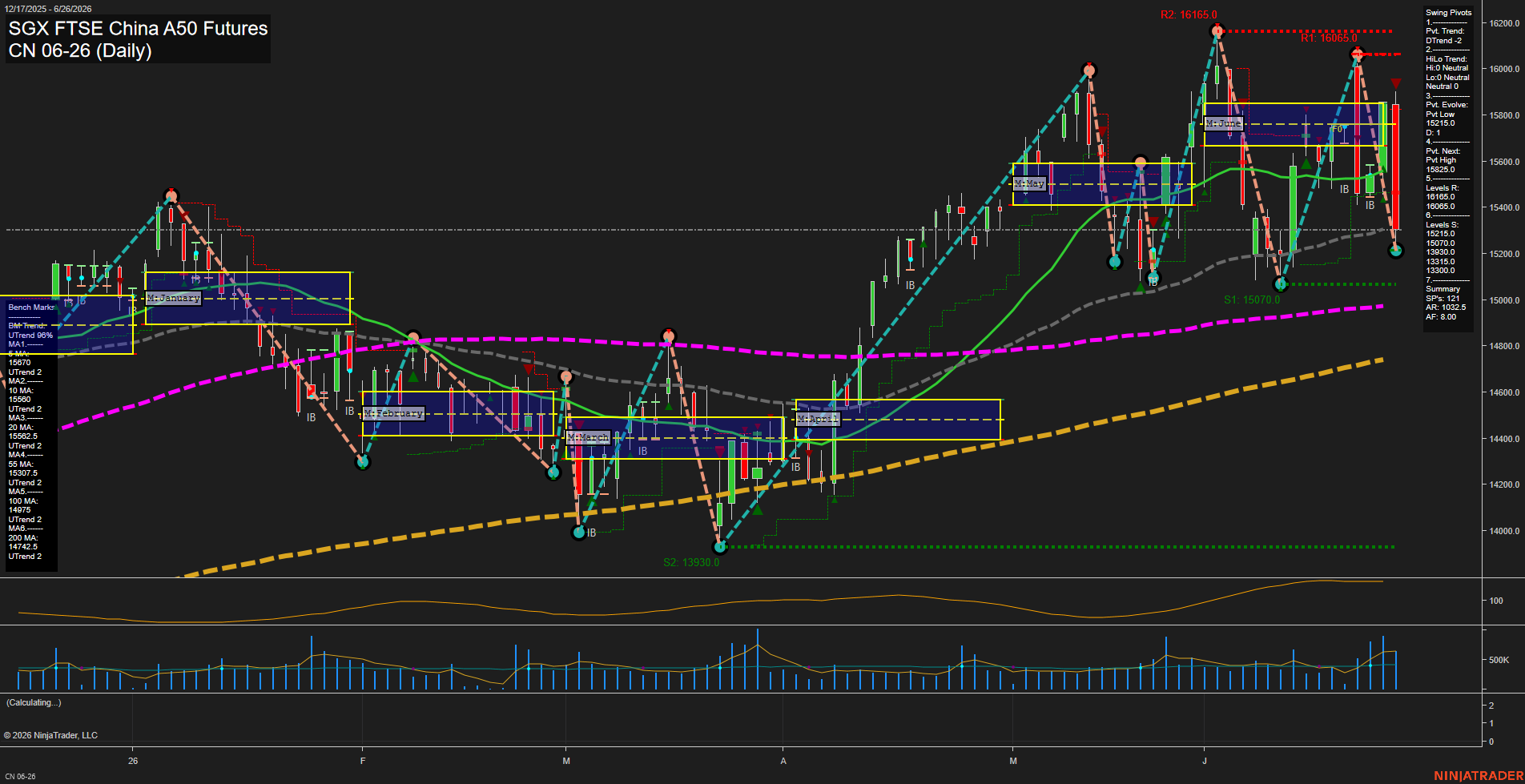This screenshot has width=1525, height=784.
Task: Click the J June time axis label
Action: click(x=1205, y=761)
